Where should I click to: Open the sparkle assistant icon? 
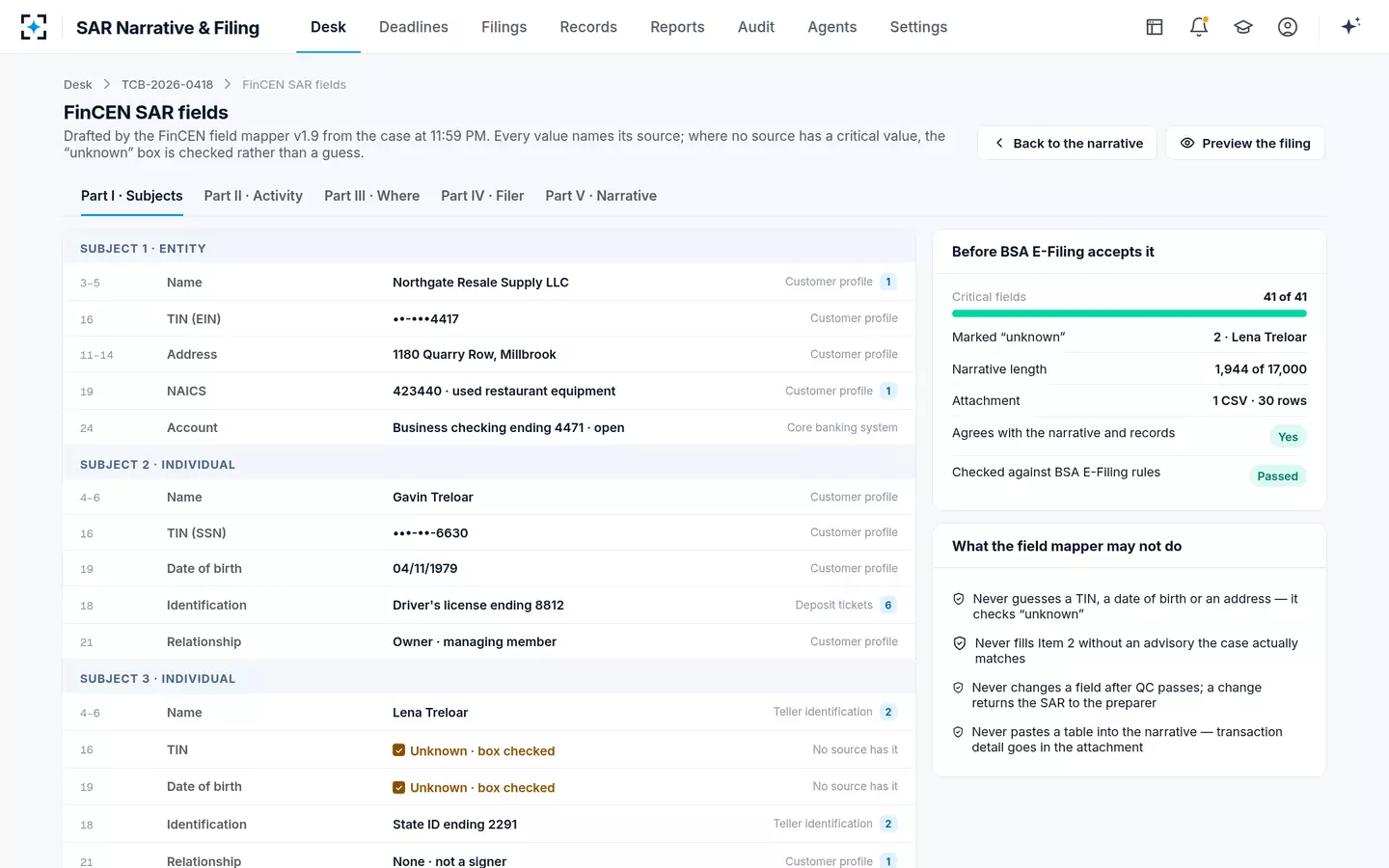pyautogui.click(x=1350, y=26)
